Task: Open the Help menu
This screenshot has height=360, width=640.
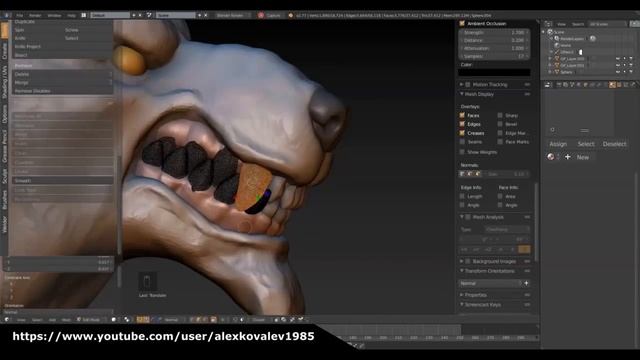Action: (x=71, y=15)
